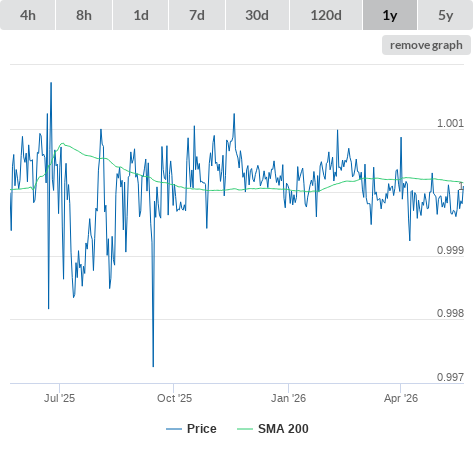Viewport: 474px width, 455px height.
Task: Click the Jul '25 axis tick label
Action: [x=59, y=398]
